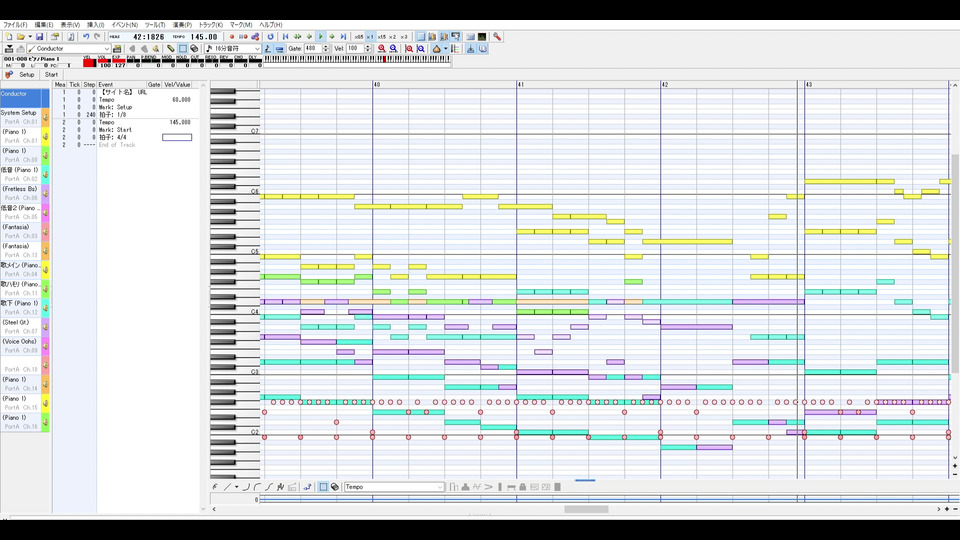Zoom out horizontally with blue magnifier
This screenshot has height=540, width=960.
(393, 48)
